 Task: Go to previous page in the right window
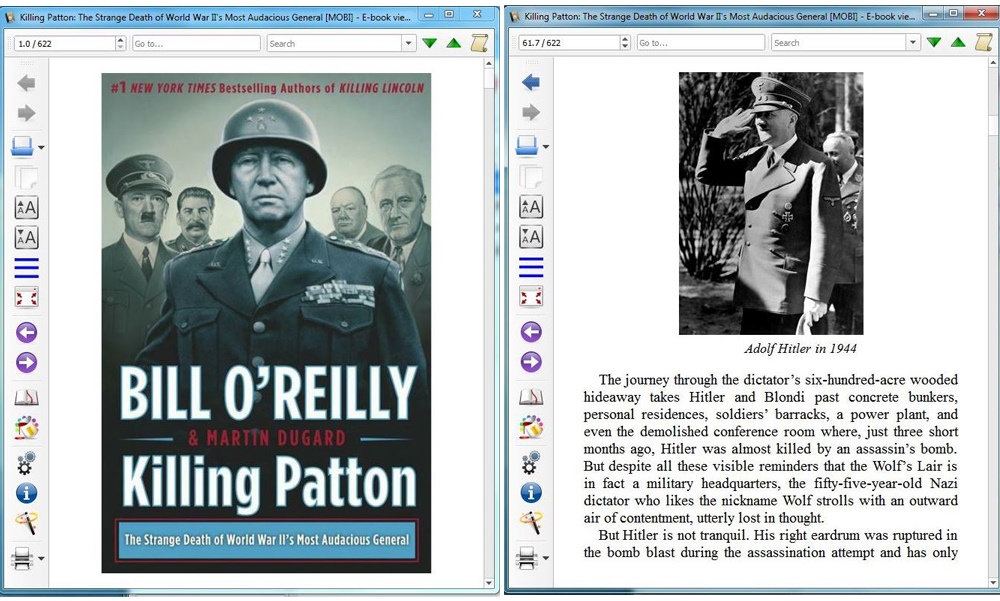(x=531, y=332)
